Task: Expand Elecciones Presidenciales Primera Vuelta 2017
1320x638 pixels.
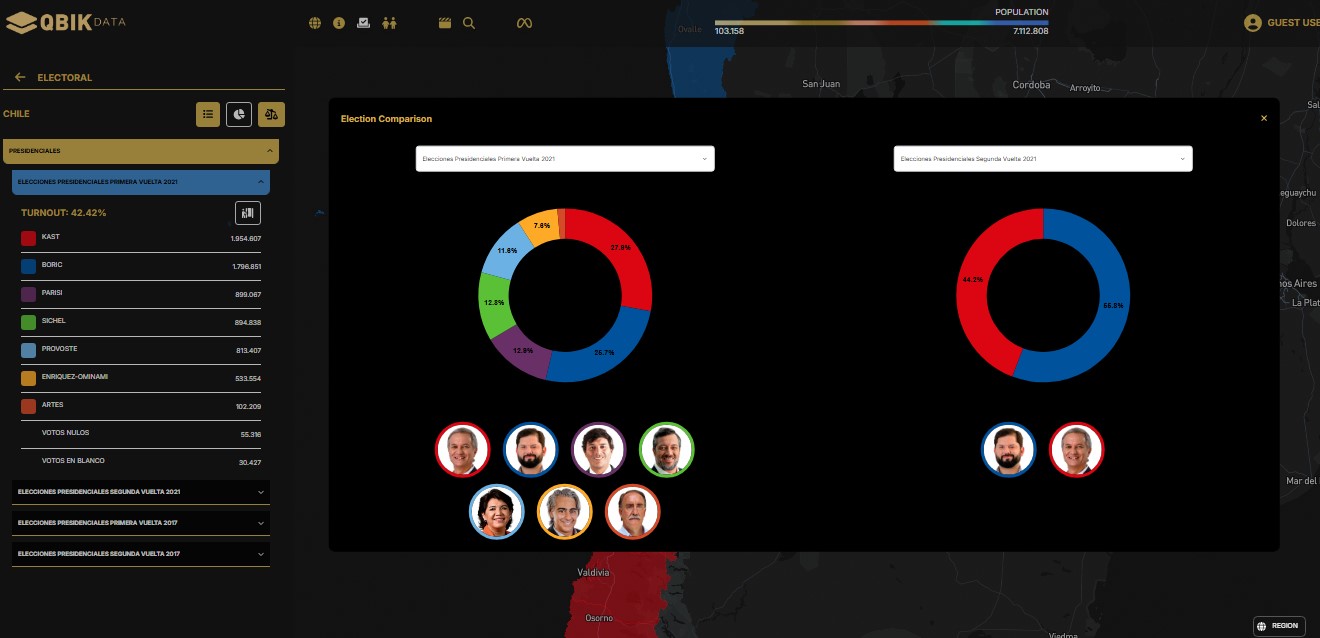Action: pyautogui.click(x=140, y=523)
